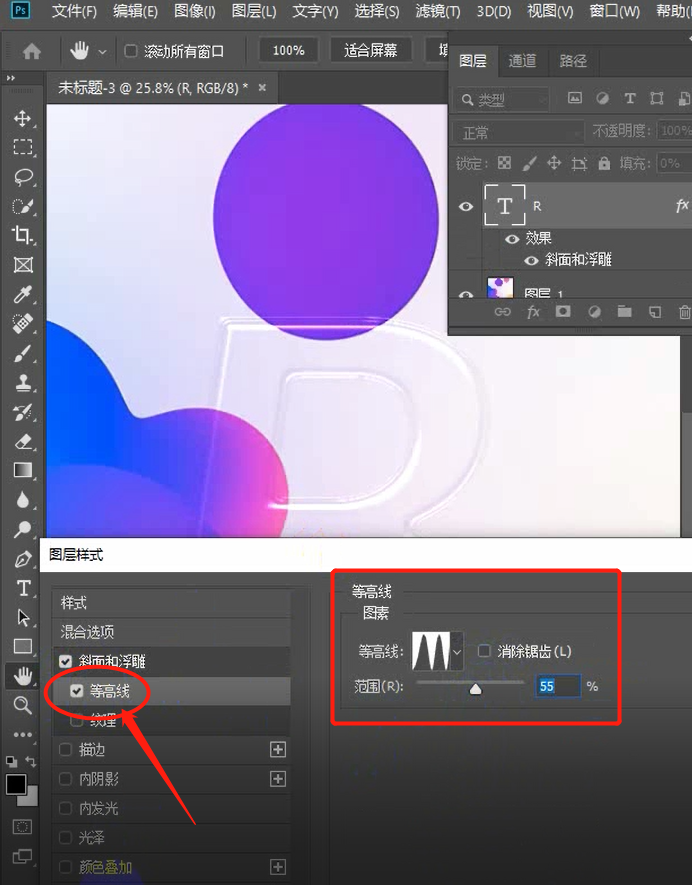Select the Frame tool
The image size is (692, 885).
click(x=23, y=265)
